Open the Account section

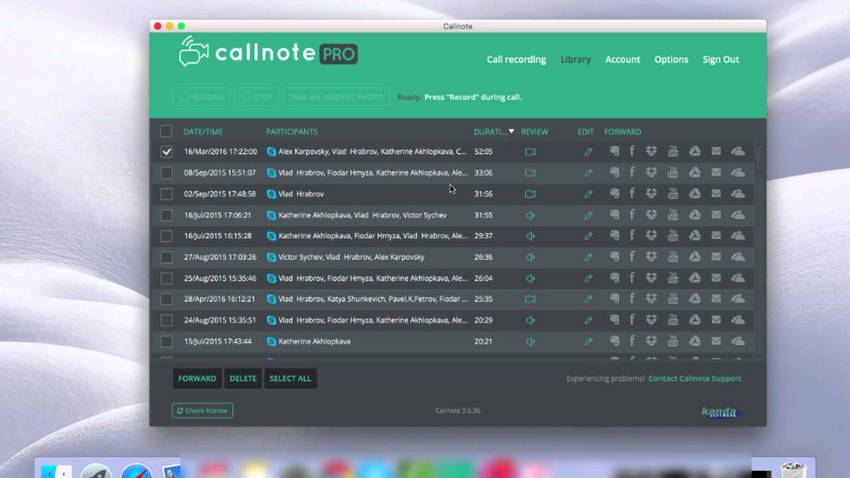click(x=622, y=60)
